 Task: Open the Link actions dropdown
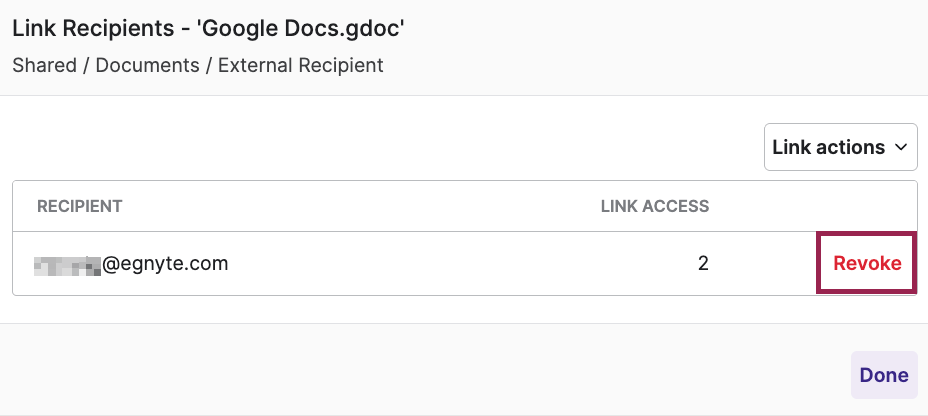(840, 147)
